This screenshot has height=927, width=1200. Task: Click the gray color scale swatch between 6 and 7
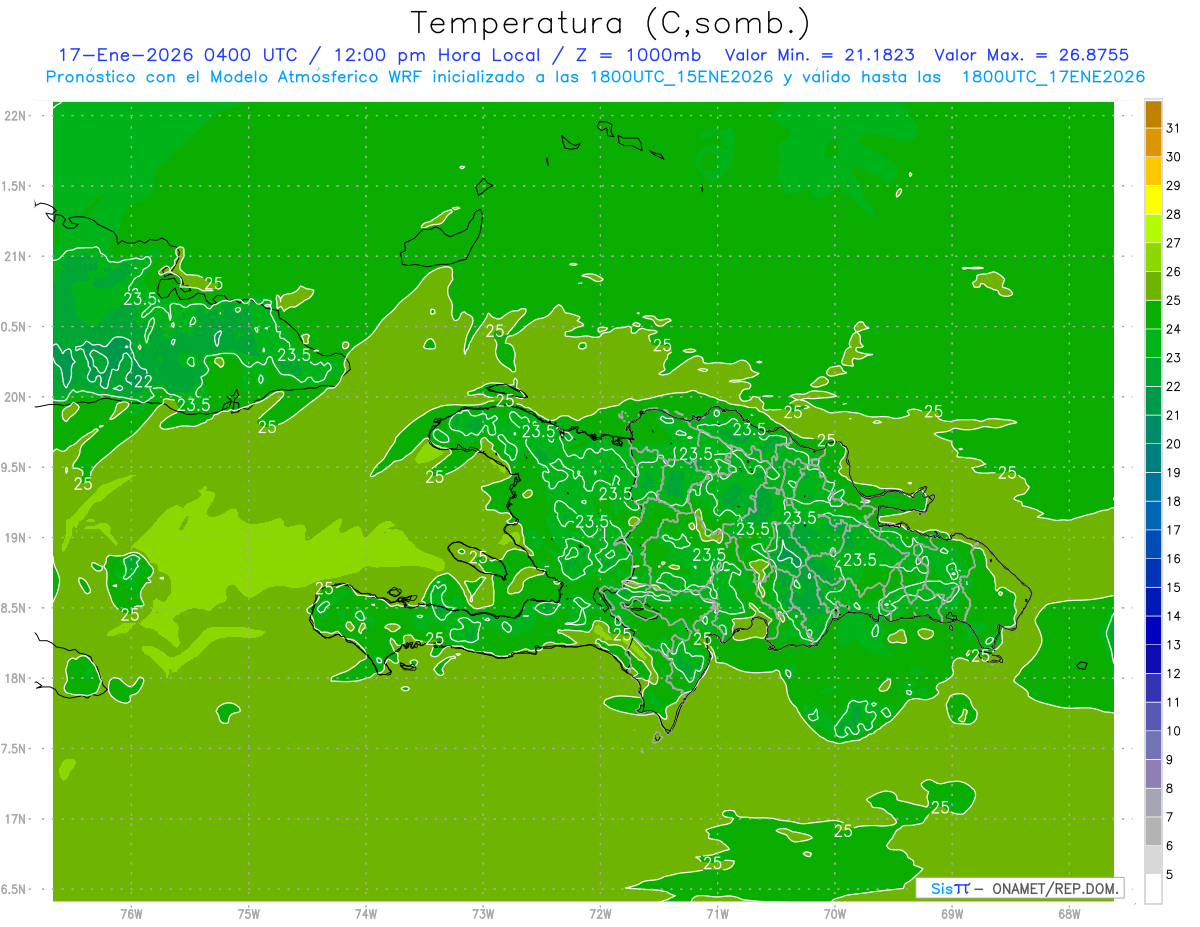(1153, 831)
